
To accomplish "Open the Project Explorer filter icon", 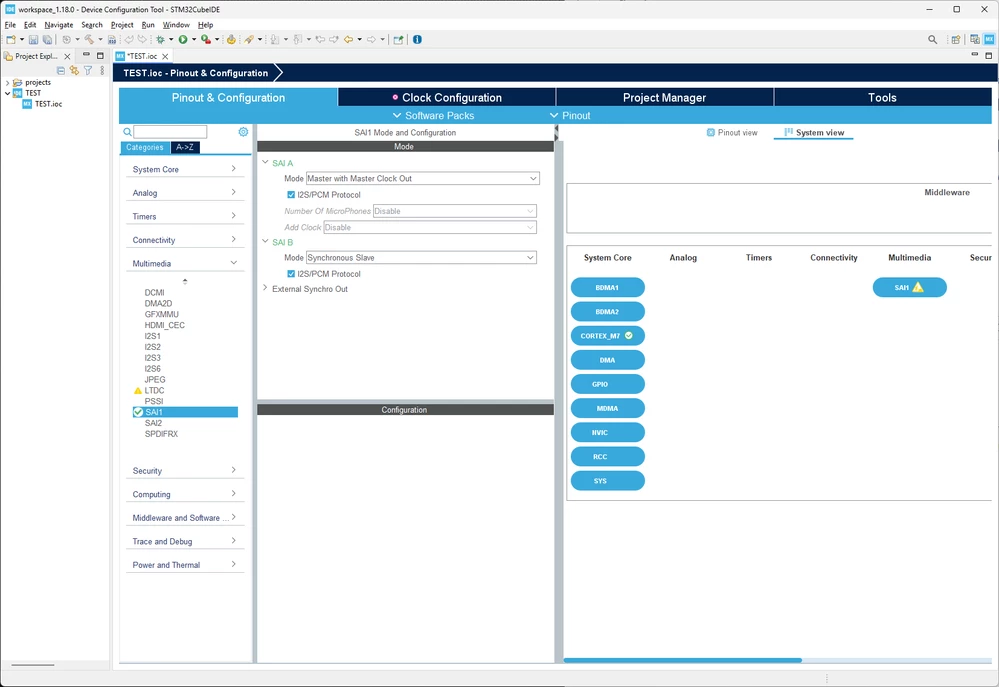I will pyautogui.click(x=88, y=71).
